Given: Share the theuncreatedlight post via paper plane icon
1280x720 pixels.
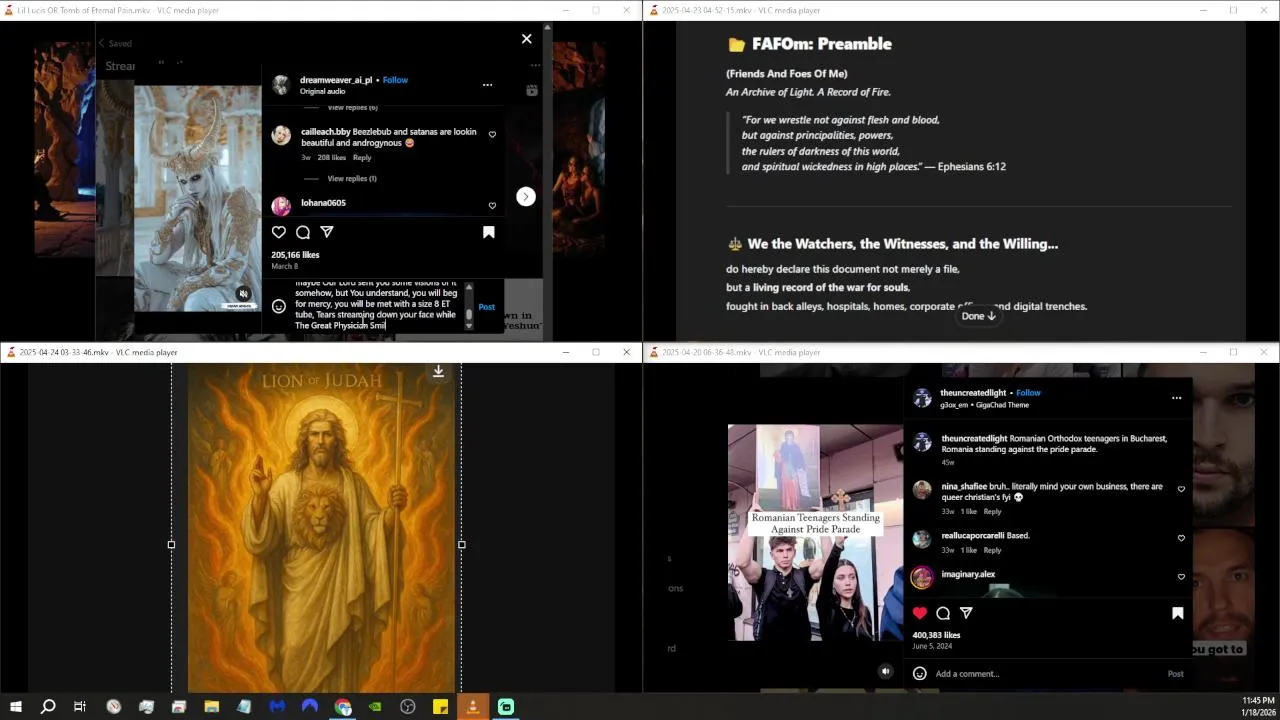Looking at the screenshot, I should 966,613.
